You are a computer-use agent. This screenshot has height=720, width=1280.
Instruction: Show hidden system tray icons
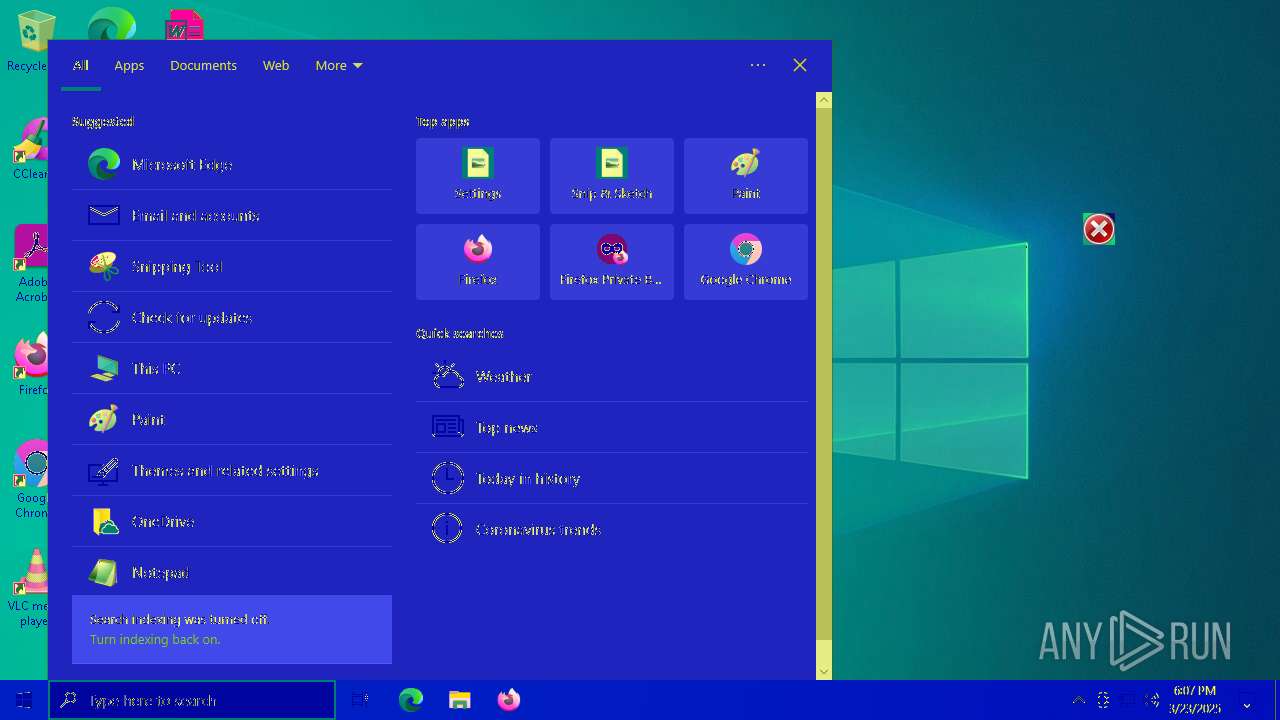pos(1079,700)
